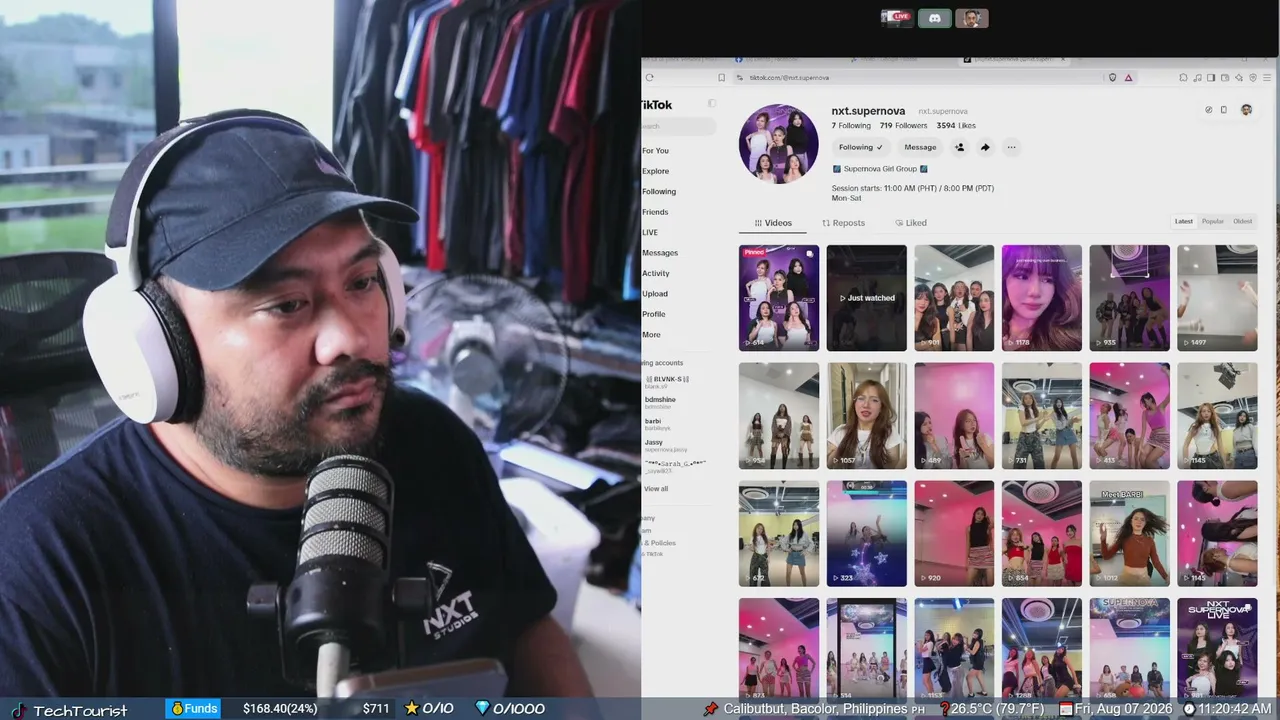
Task: Click the Following button to unfollow
Action: (x=860, y=147)
